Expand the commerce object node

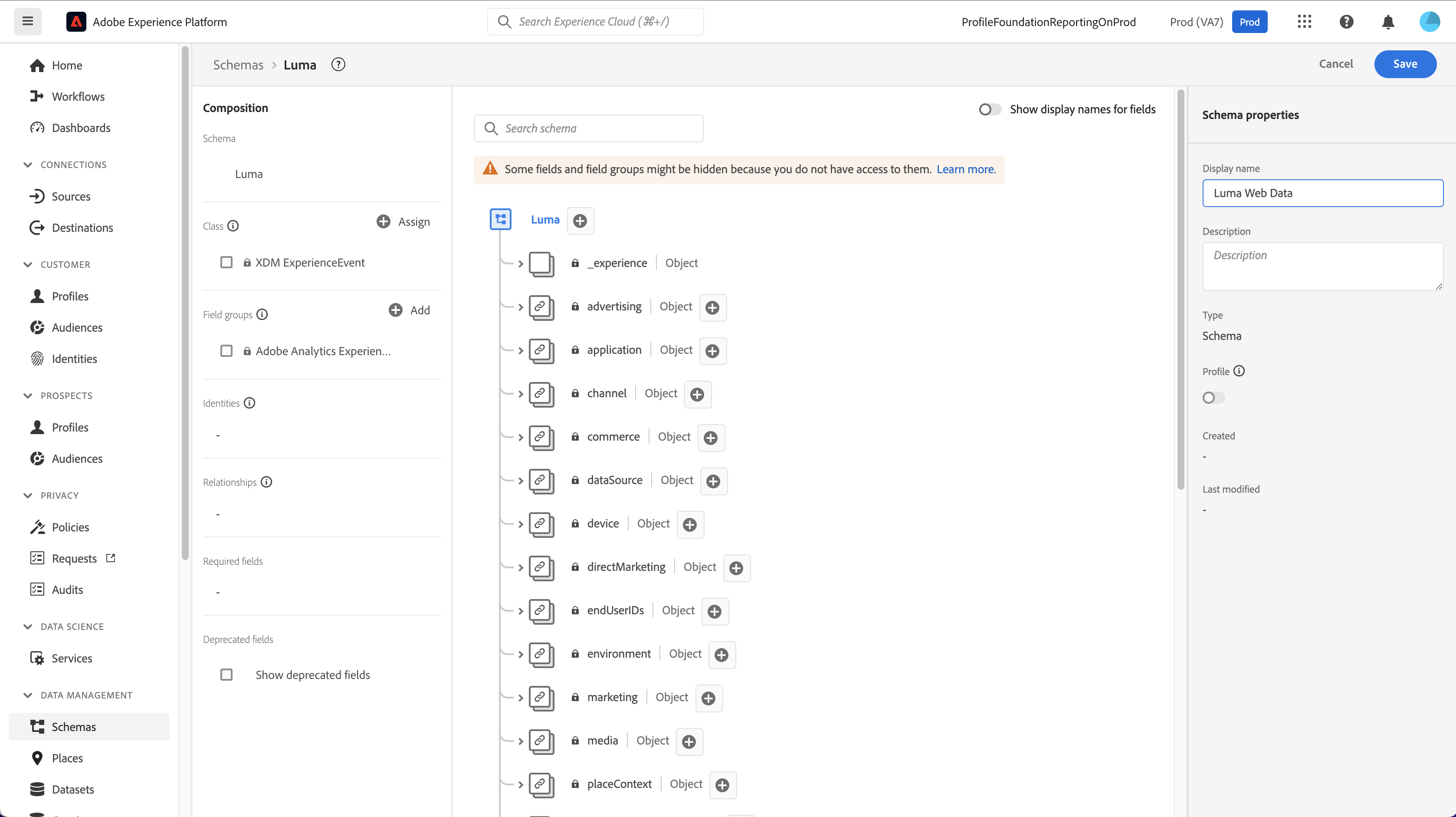click(x=521, y=438)
